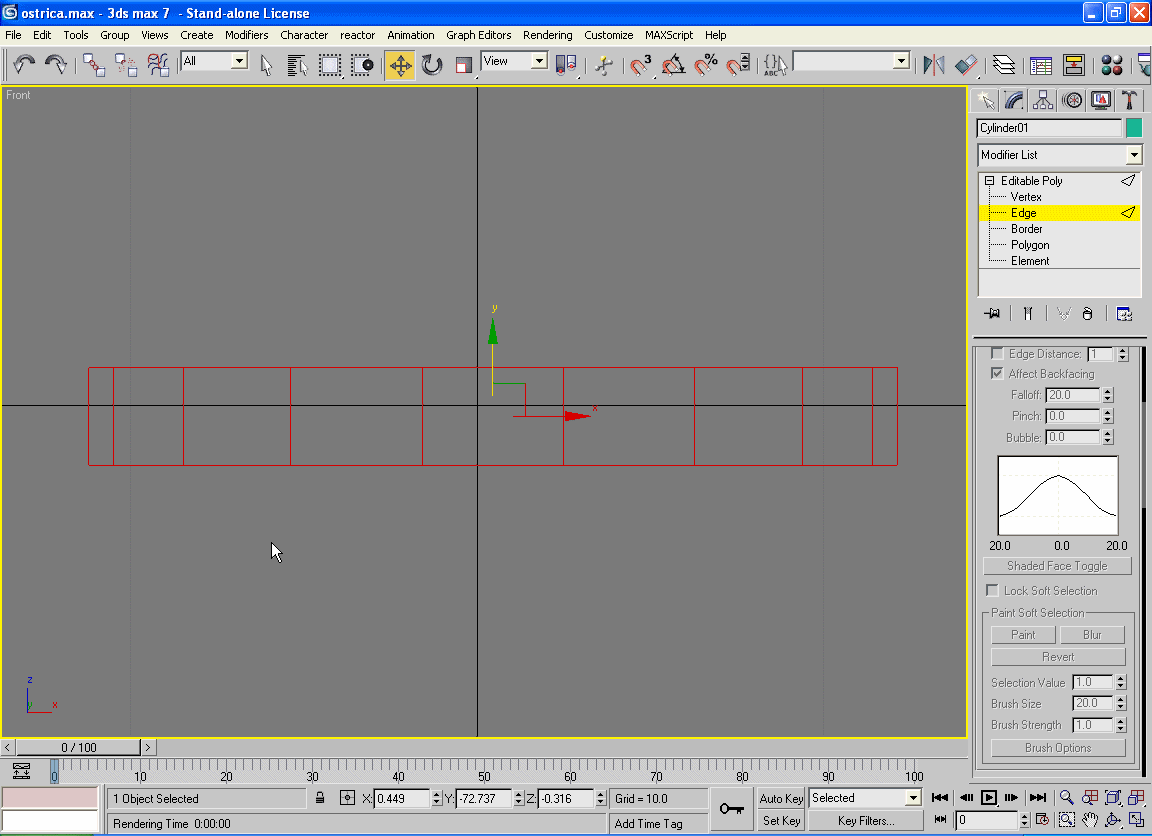Activate the Select and Rotate tool
This screenshot has height=836, width=1152.
pyautogui.click(x=432, y=65)
